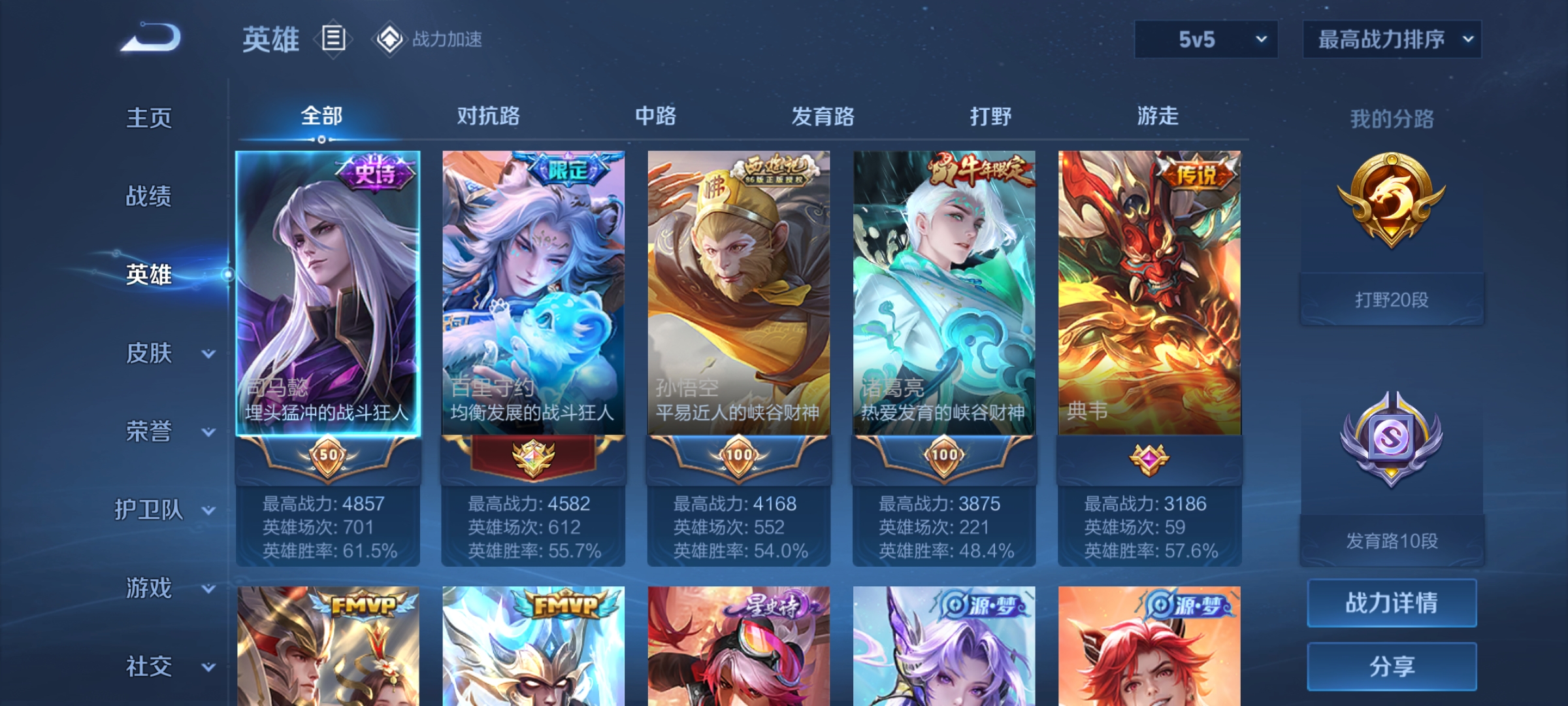Tap 典韦's purple gem mastery icon
The height and width of the screenshot is (706, 1568).
[1149, 459]
